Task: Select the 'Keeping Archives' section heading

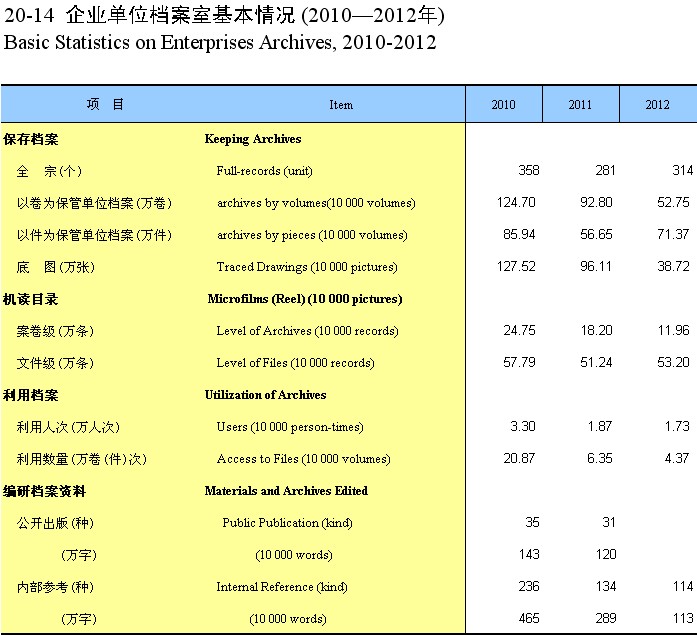Action: tap(253, 139)
